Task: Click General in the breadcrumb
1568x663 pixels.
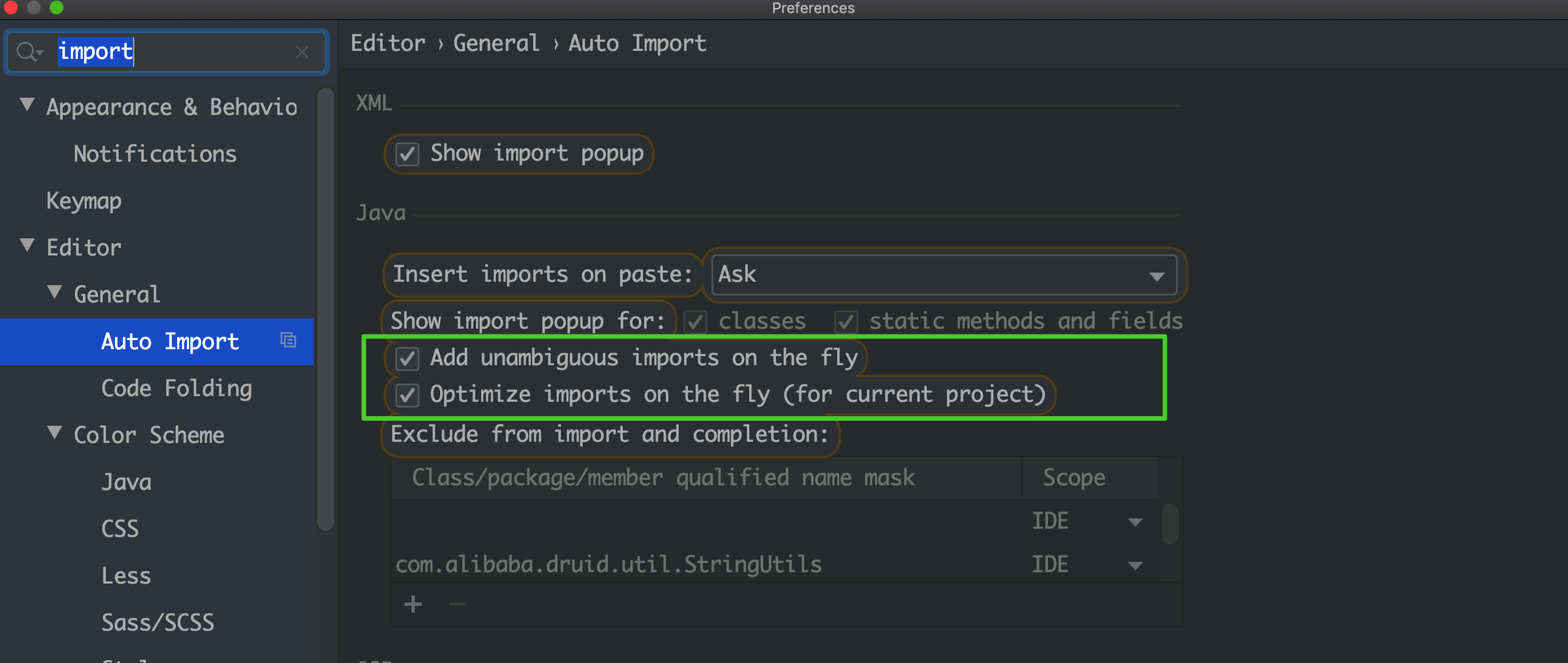Action: click(496, 44)
